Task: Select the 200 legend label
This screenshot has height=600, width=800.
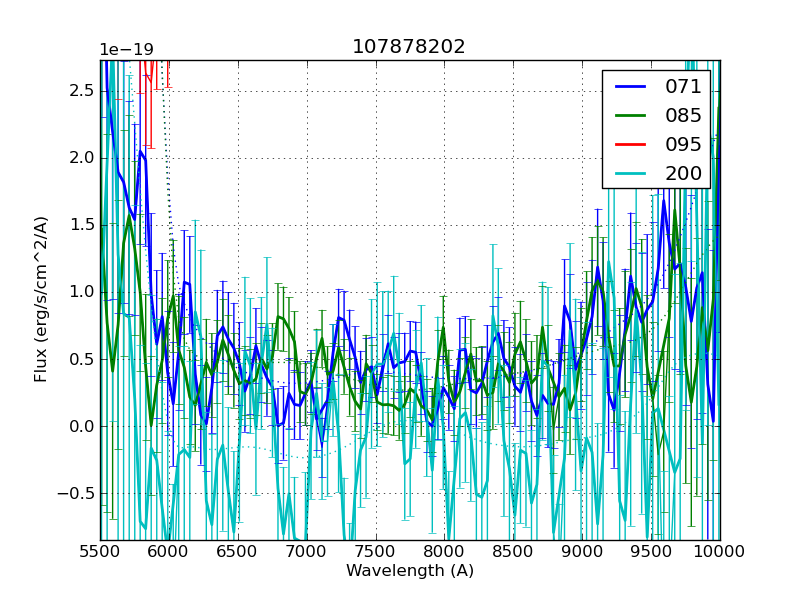Action: [684, 174]
